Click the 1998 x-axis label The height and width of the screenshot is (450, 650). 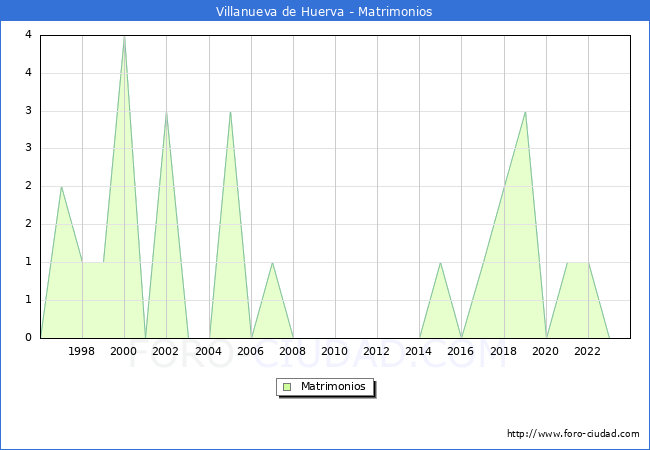(82, 351)
